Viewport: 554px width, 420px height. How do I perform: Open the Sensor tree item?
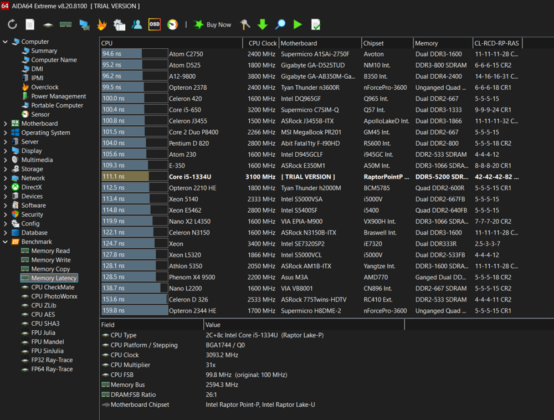(x=40, y=114)
